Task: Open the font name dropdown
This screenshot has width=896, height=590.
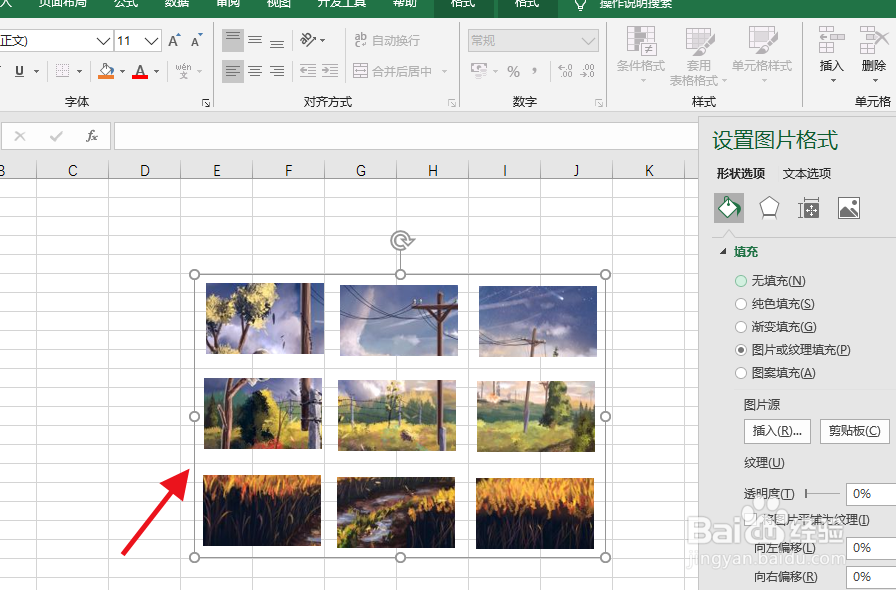Action: coord(103,41)
